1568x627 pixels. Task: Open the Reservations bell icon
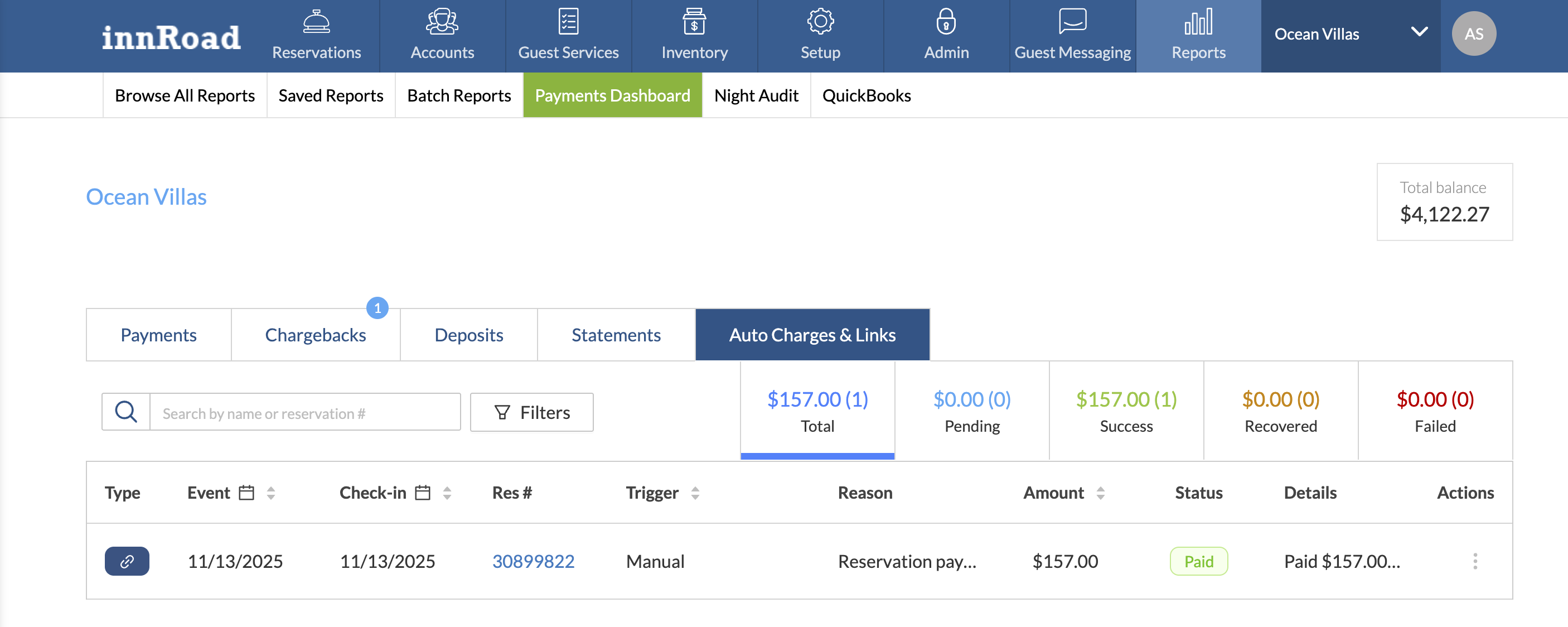pyautogui.click(x=317, y=22)
